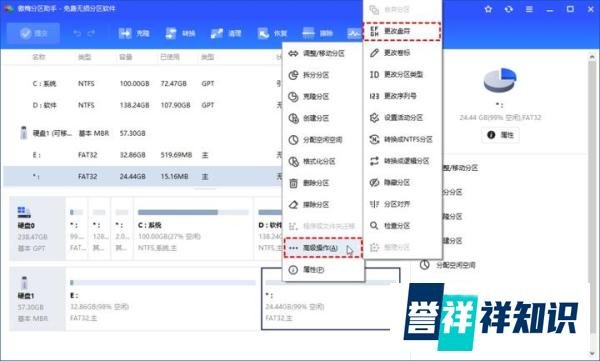The image size is (600, 361).
Task: Click the 容量 column header
Action: (126, 57)
